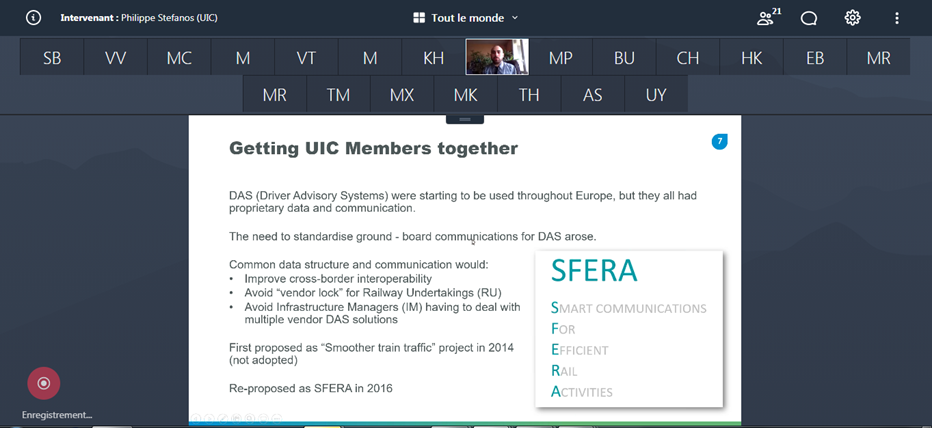Open the meeting info icon

(33, 18)
